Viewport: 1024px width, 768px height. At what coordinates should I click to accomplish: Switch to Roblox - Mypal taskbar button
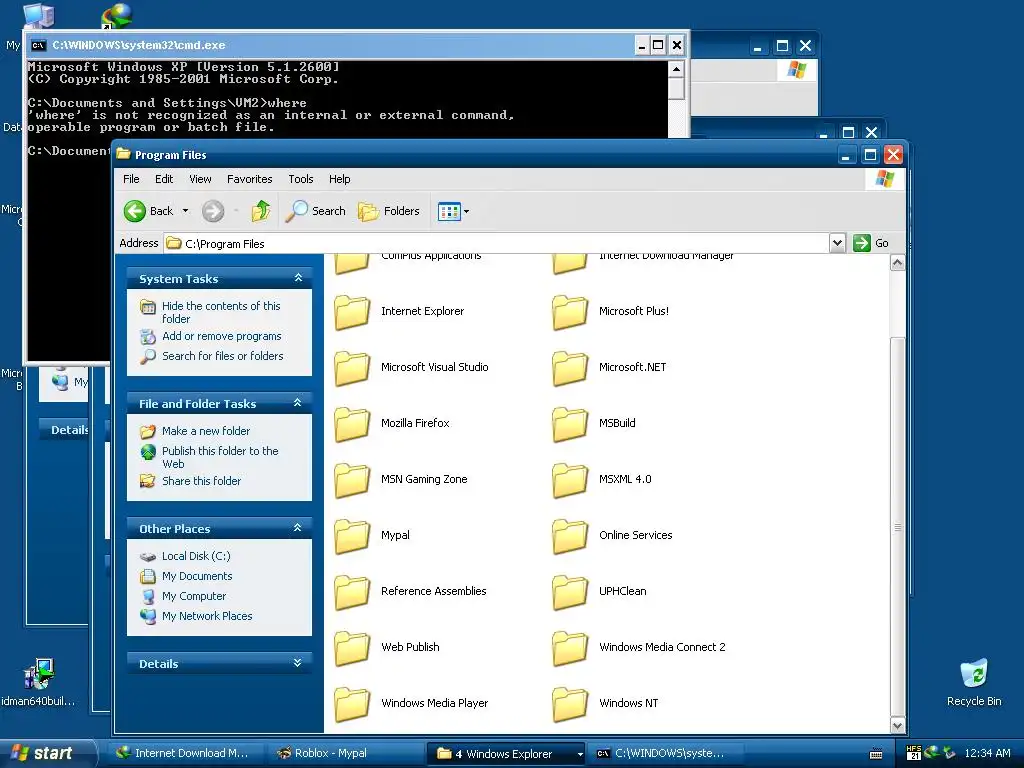coord(345,754)
